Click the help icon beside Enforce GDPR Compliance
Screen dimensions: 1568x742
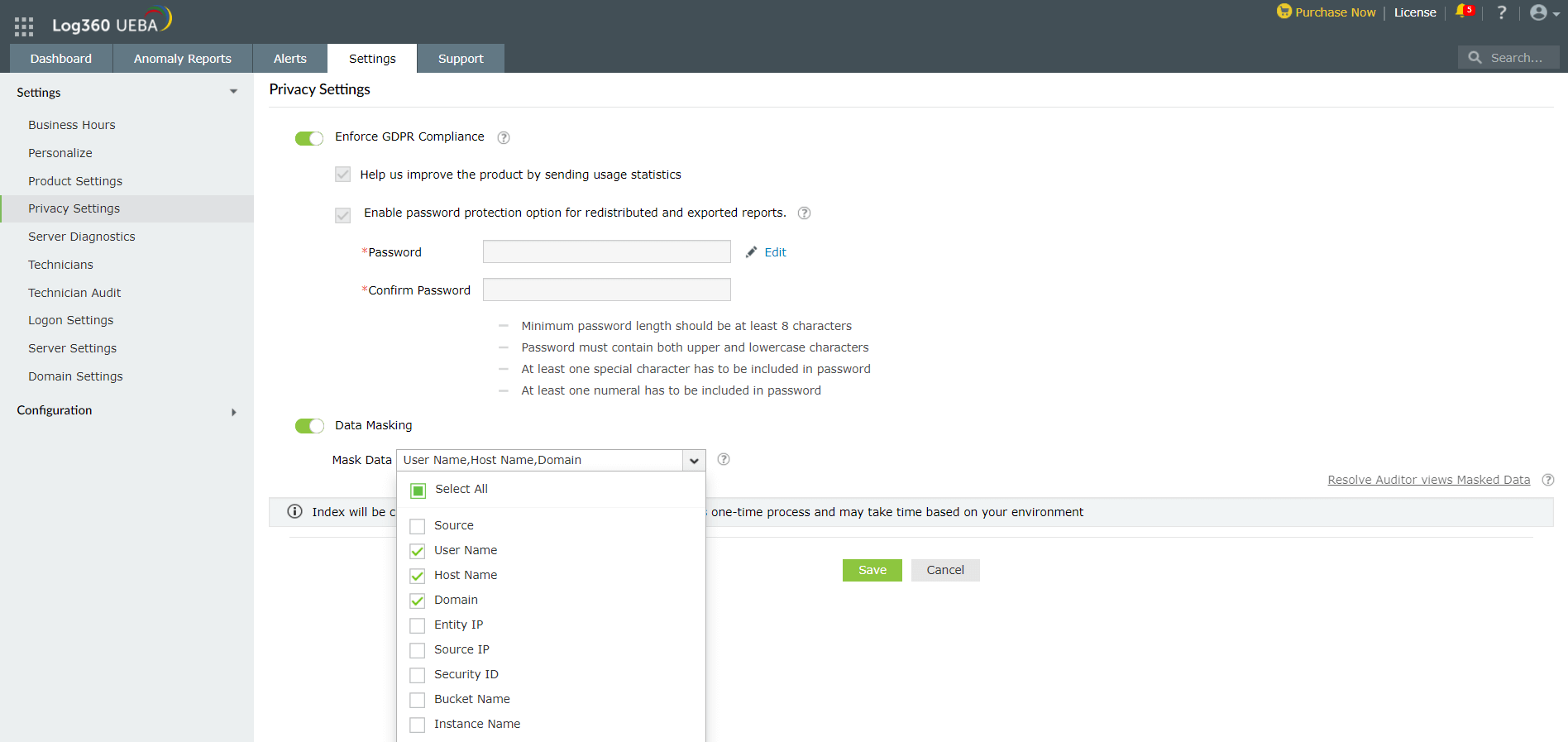tap(504, 138)
